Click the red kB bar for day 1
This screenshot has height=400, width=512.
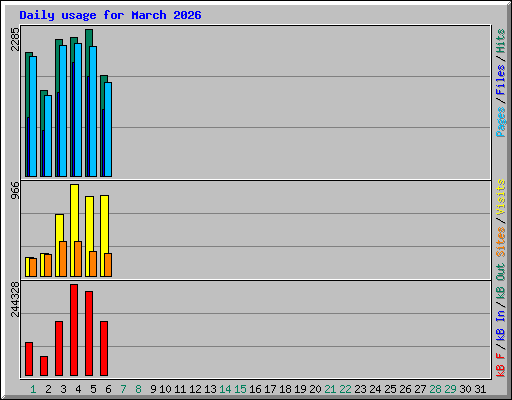point(29,359)
